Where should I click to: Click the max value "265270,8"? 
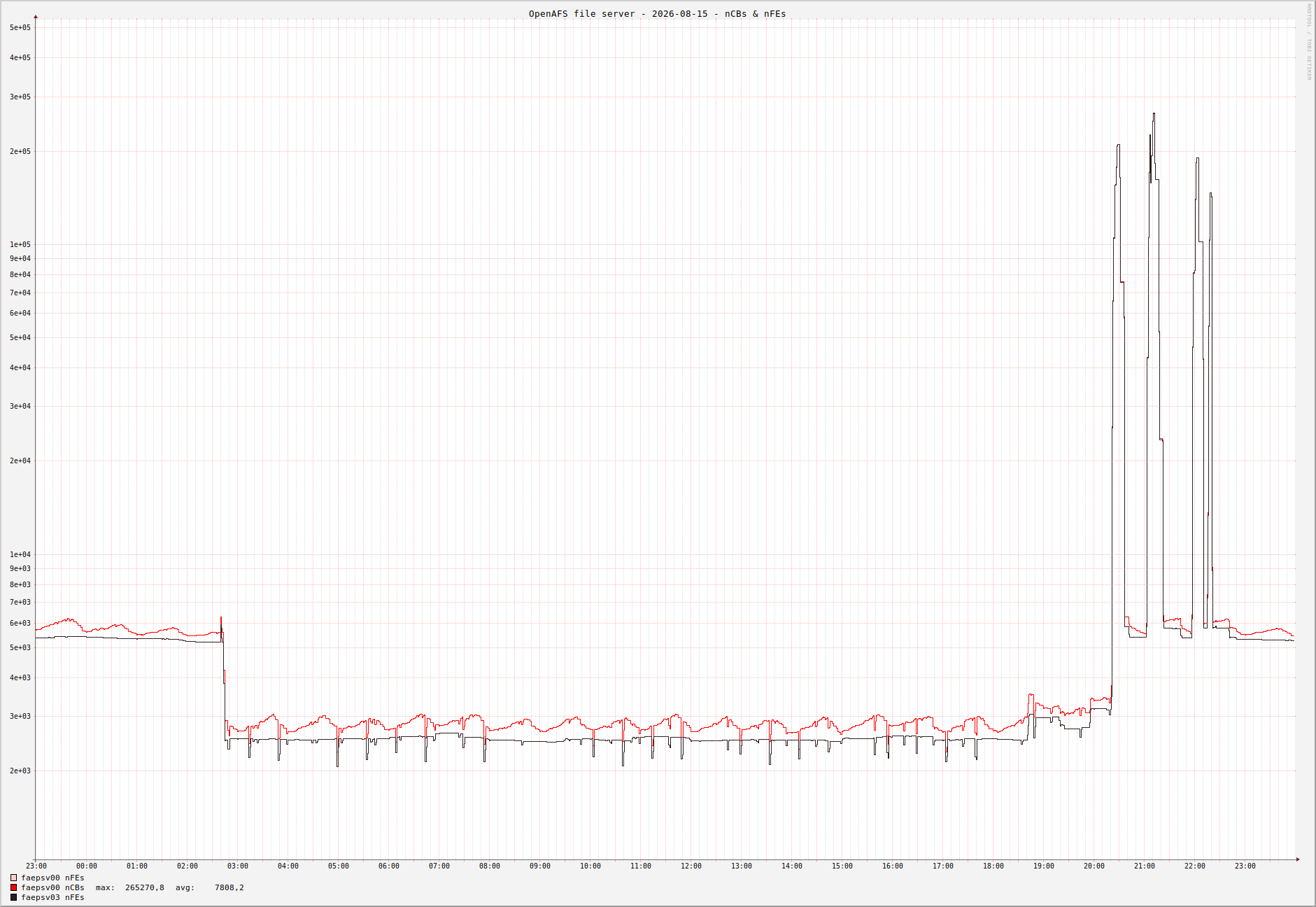(x=145, y=887)
